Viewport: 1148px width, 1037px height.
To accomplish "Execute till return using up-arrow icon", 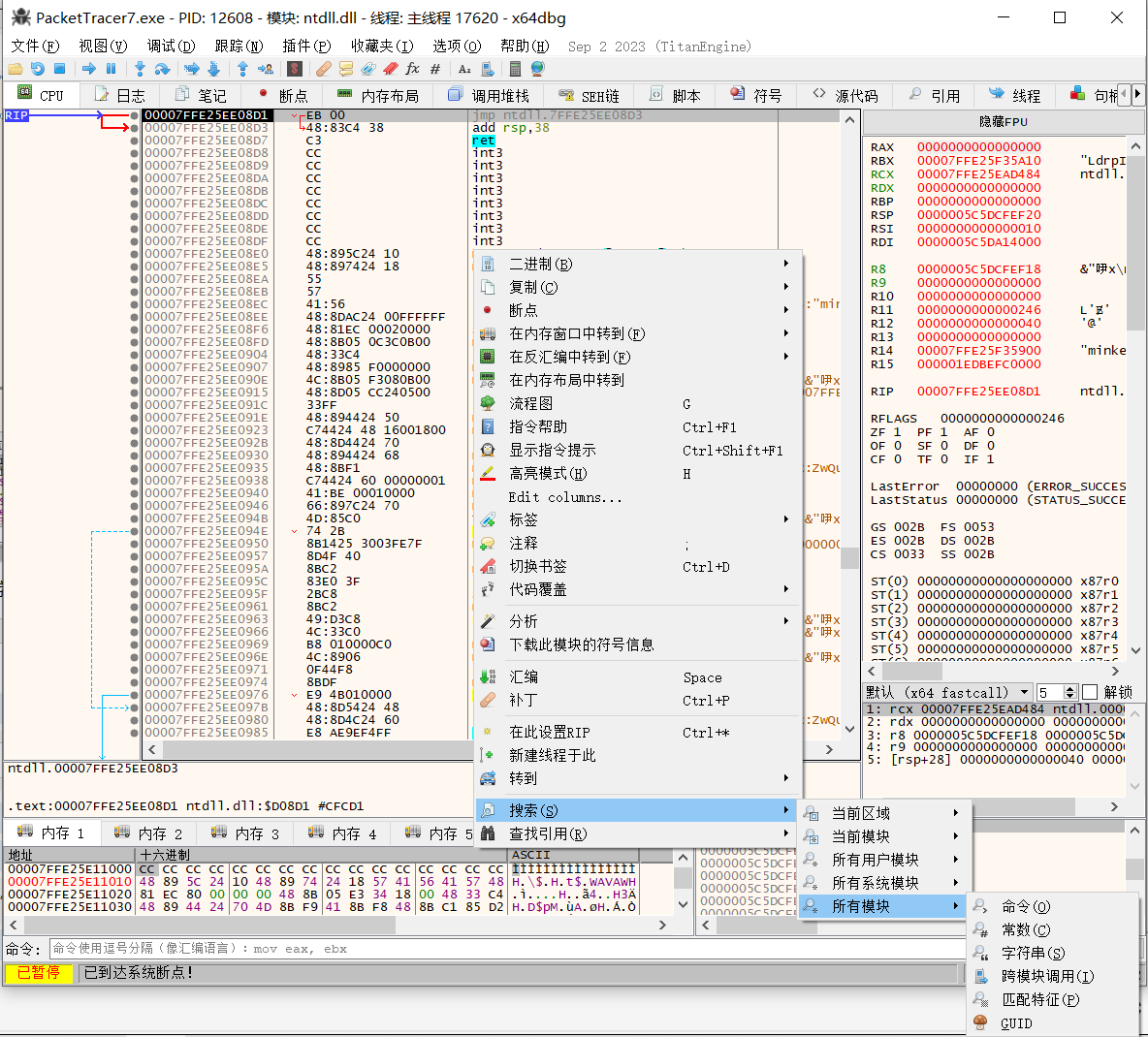I will coord(243,69).
